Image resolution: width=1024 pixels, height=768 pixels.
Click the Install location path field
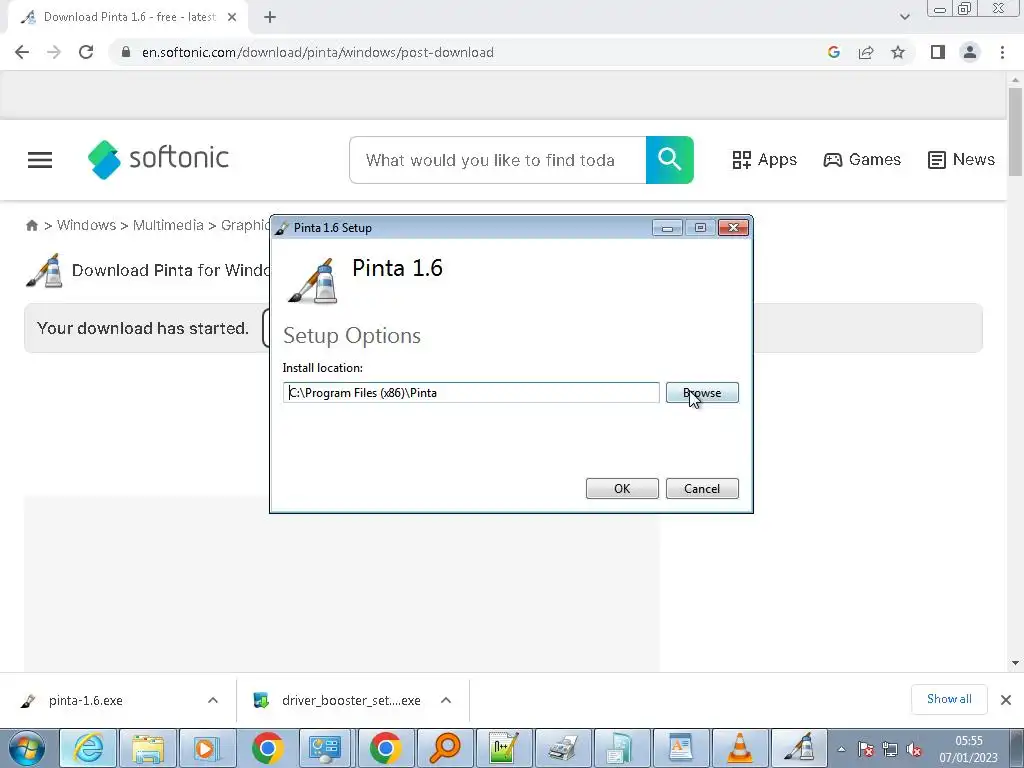pos(471,392)
